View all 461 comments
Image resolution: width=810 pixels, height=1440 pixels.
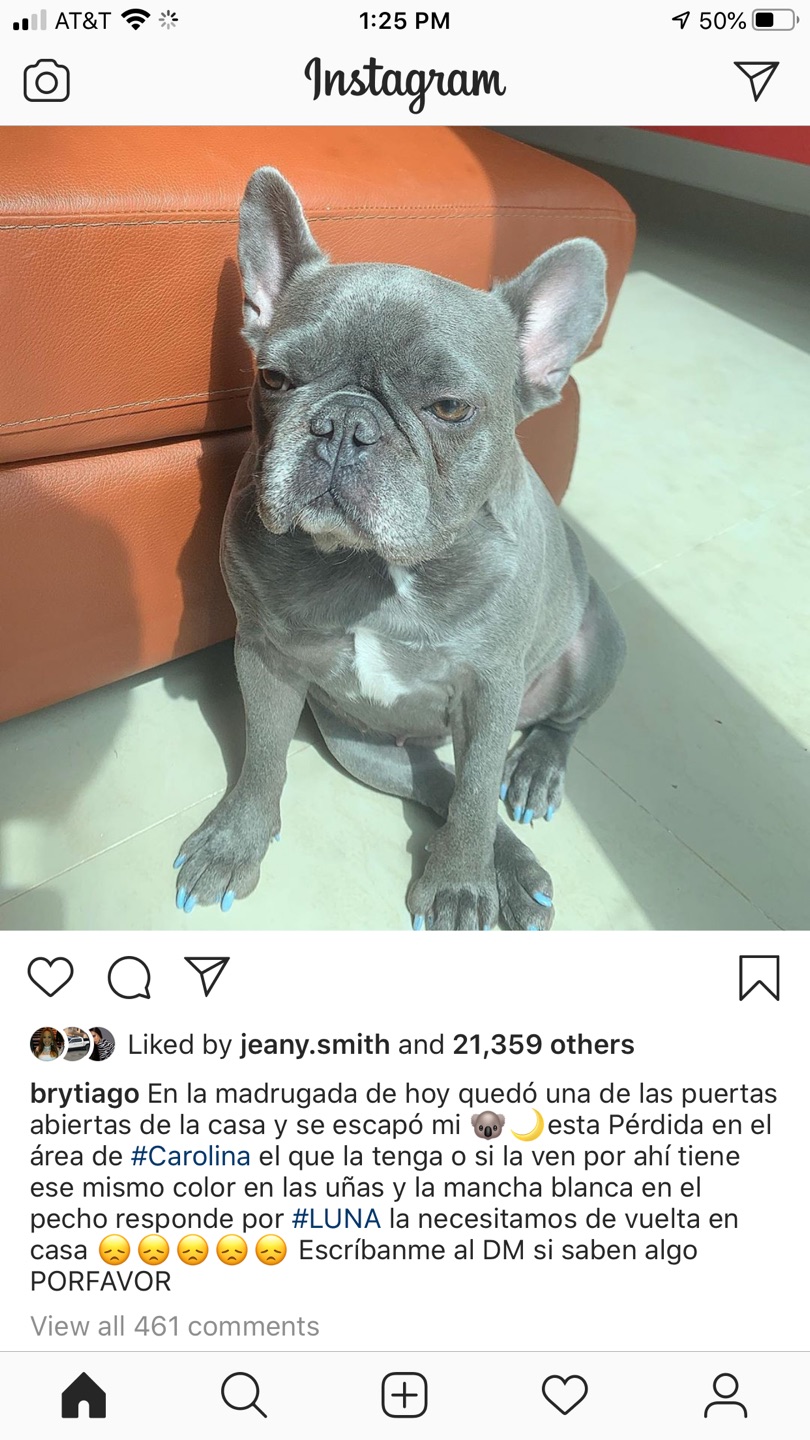pos(175,1326)
